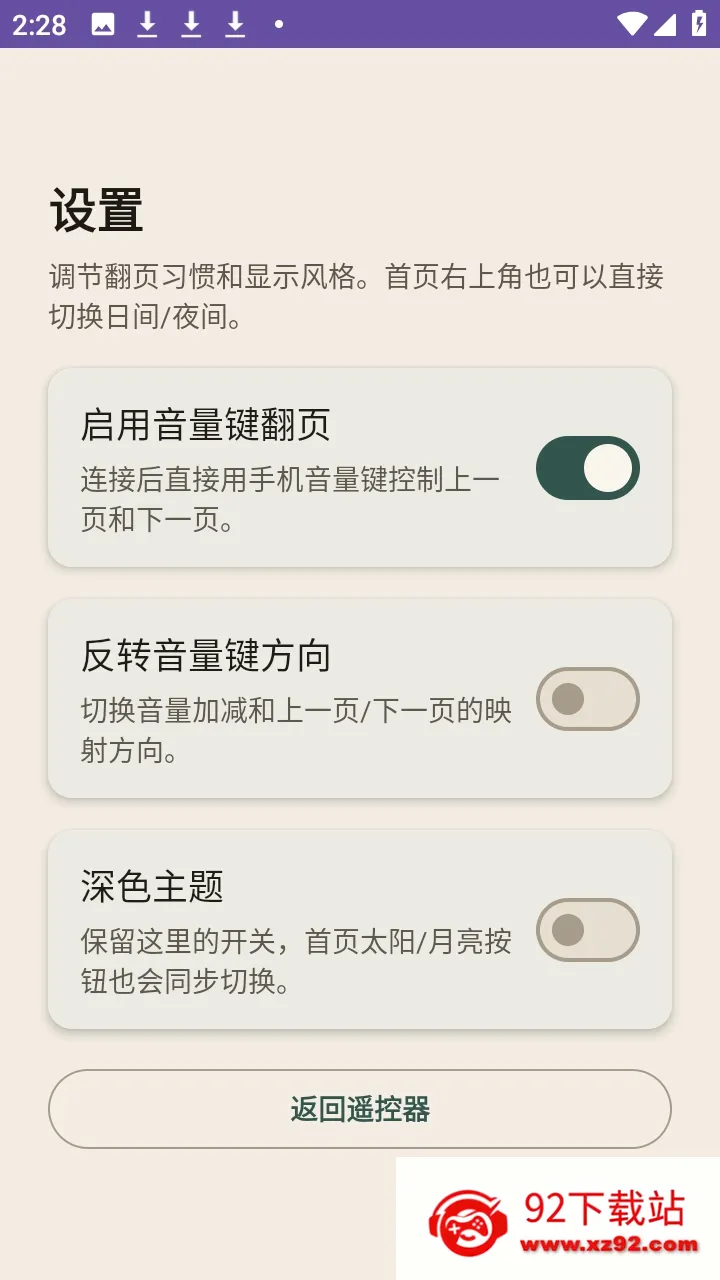Image resolution: width=720 pixels, height=1280 pixels.
Task: Tap the 设置 page heading
Action: pos(96,211)
